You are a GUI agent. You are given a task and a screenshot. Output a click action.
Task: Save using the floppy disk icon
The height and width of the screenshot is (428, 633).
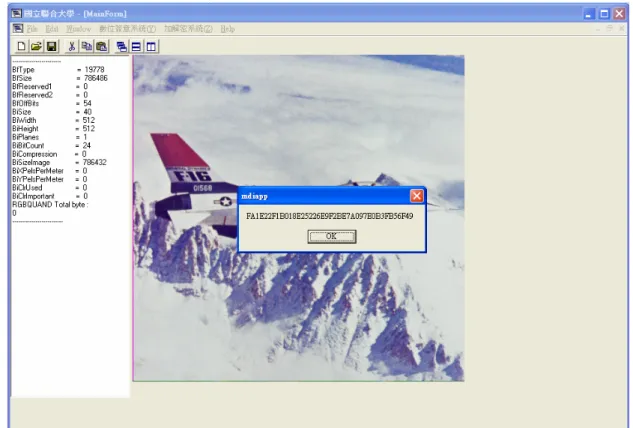(51, 46)
